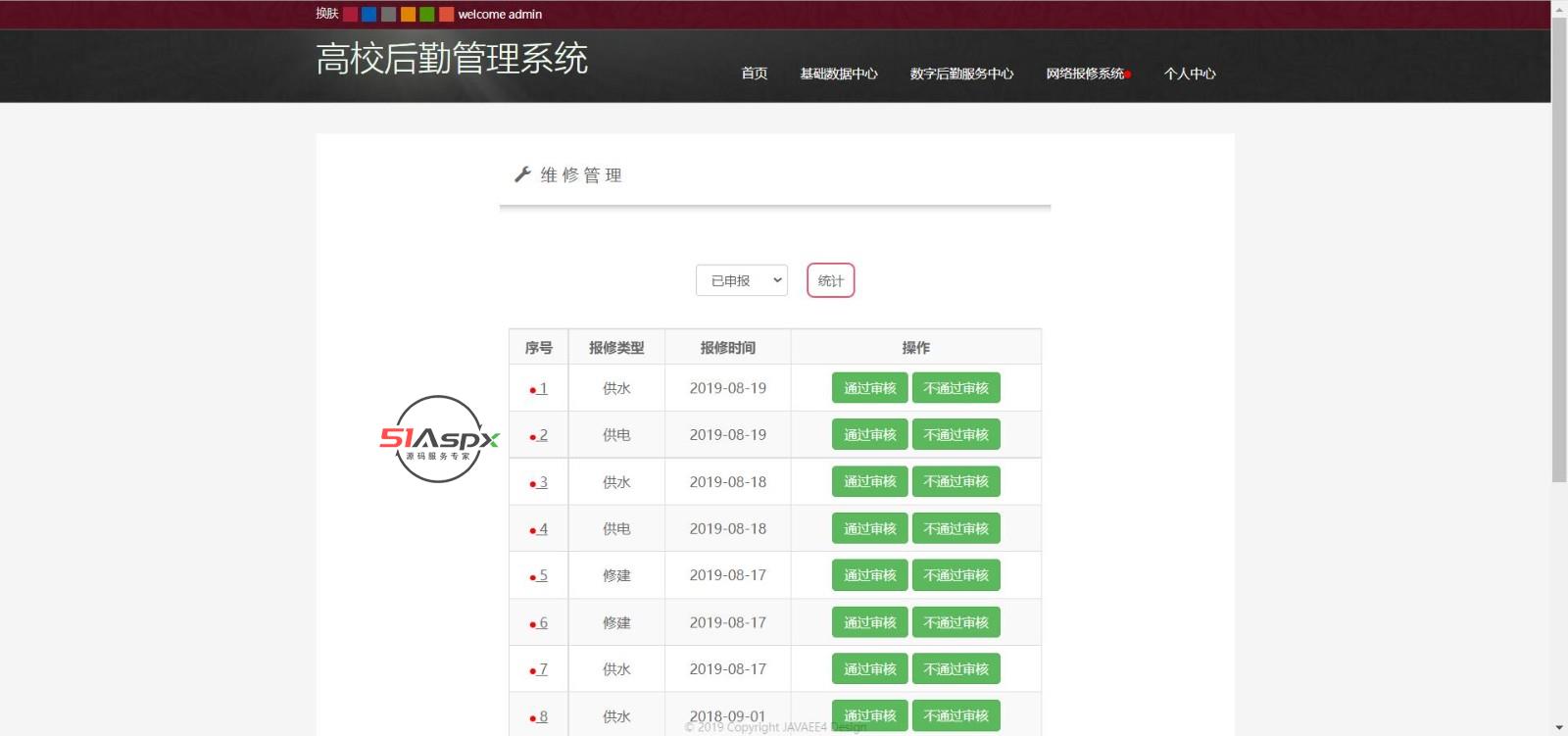This screenshot has height=736, width=1568.
Task: Click the page vertical scrollbar thumb
Action: [x=1558, y=245]
